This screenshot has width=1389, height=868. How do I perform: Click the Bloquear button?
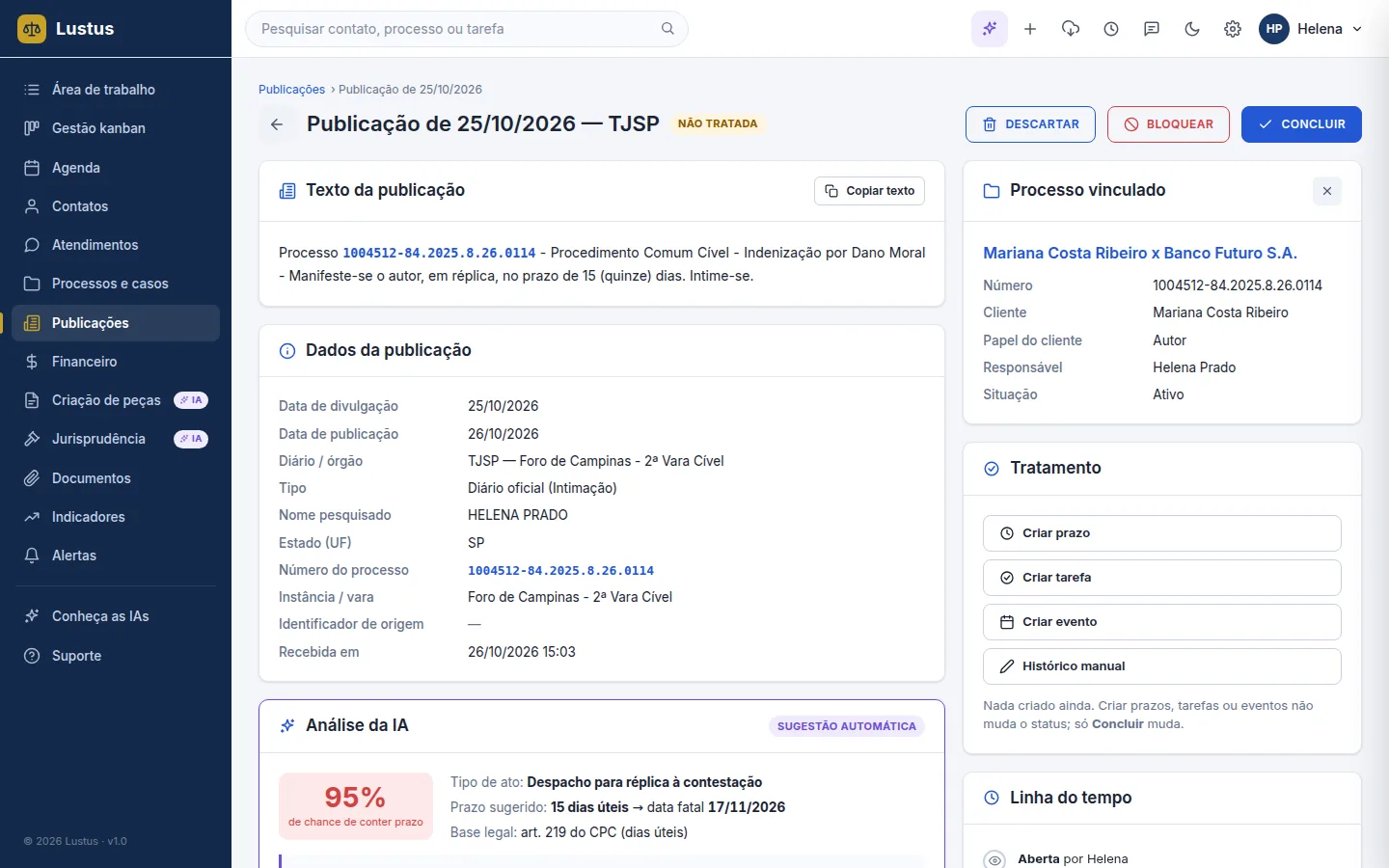(1168, 124)
